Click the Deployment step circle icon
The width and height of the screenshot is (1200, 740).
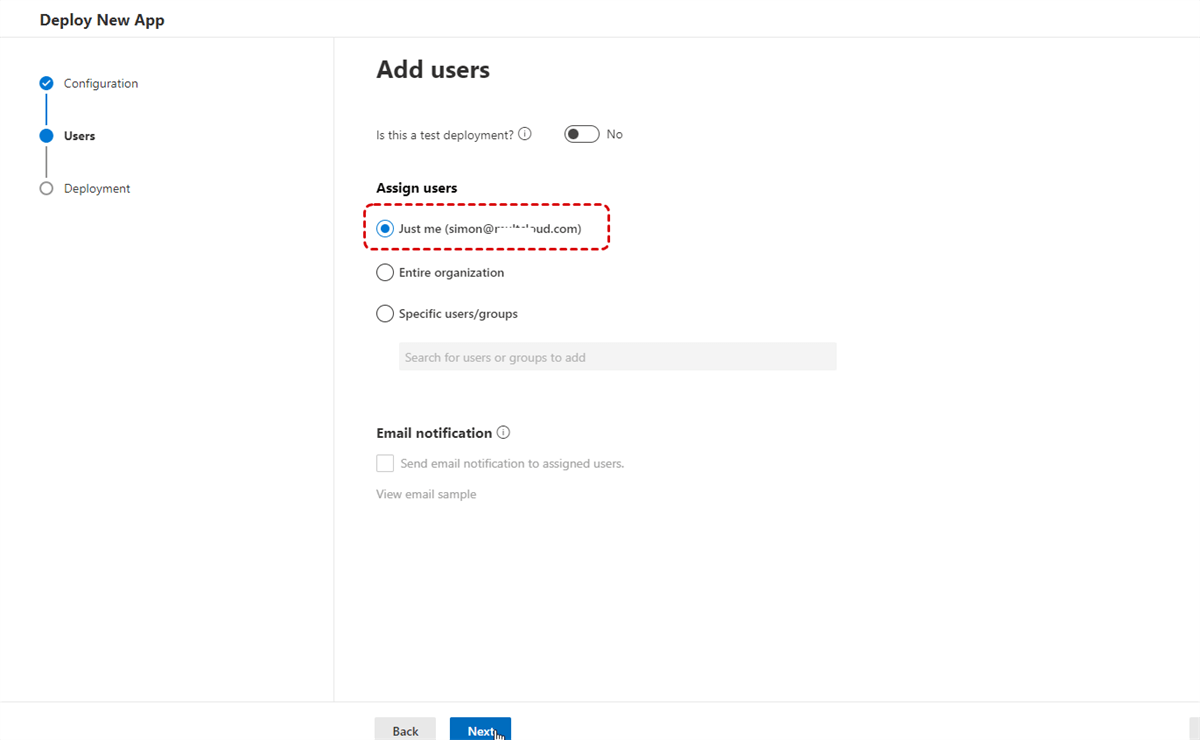coord(46,188)
